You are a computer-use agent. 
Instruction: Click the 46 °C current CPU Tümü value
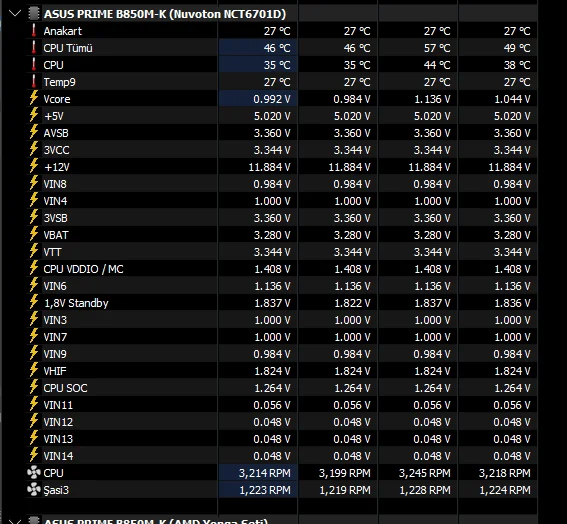[277, 48]
